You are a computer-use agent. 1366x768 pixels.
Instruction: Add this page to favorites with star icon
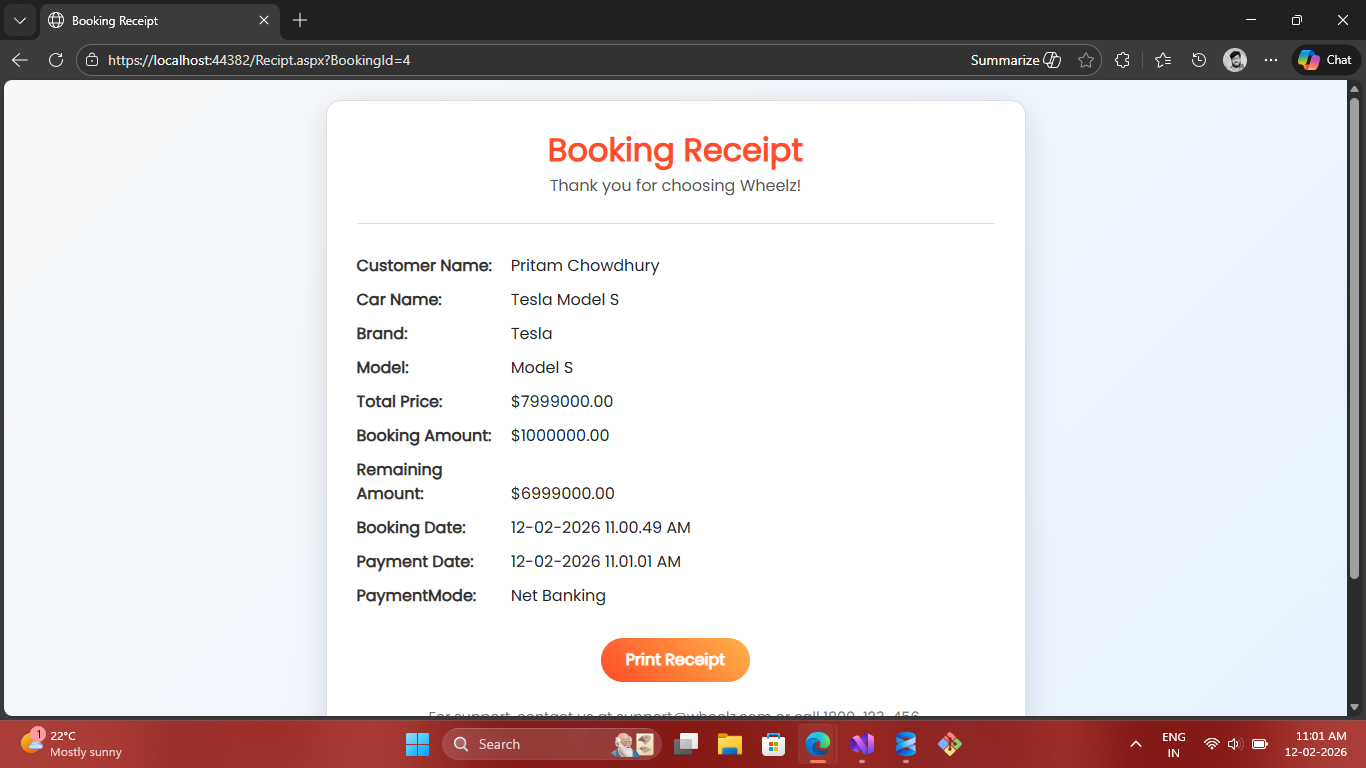point(1086,60)
